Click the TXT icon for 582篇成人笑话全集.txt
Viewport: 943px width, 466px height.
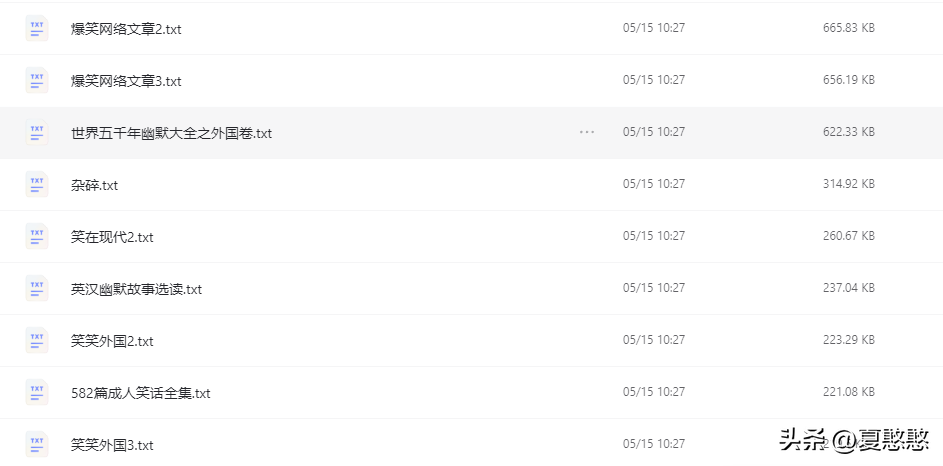pyautogui.click(x=37, y=392)
